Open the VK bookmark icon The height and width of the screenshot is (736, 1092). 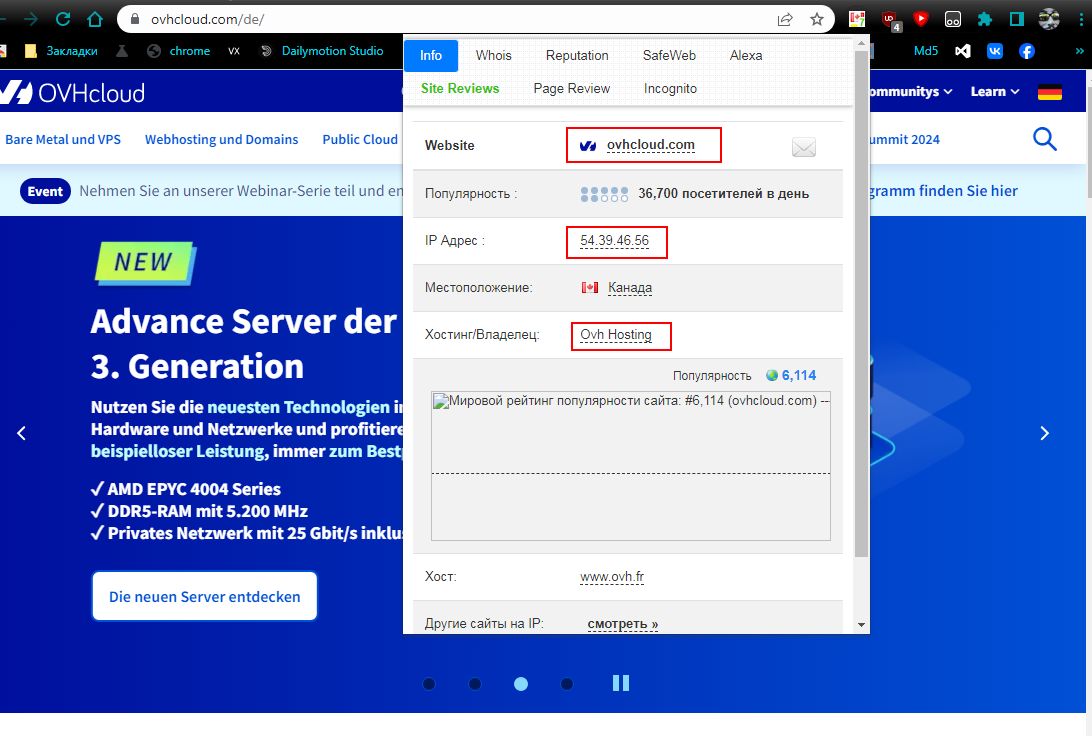tap(995, 51)
